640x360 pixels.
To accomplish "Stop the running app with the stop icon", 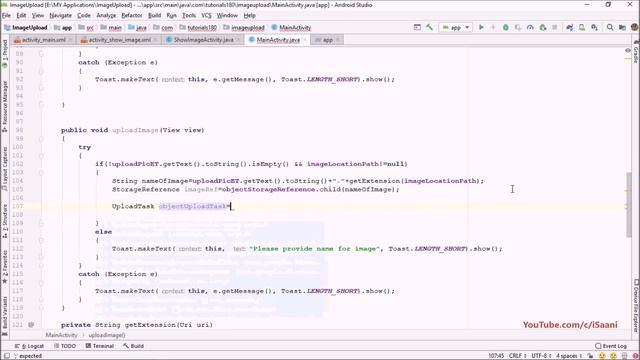I will [555, 27].
